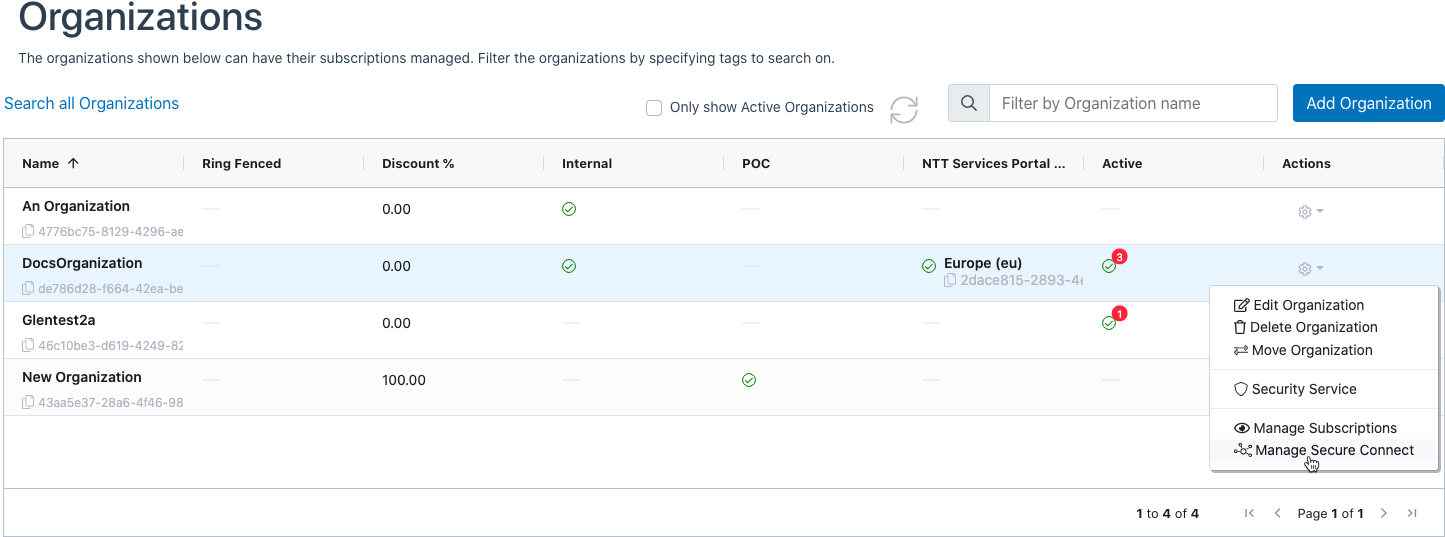Open Search all Organizations link

91,103
